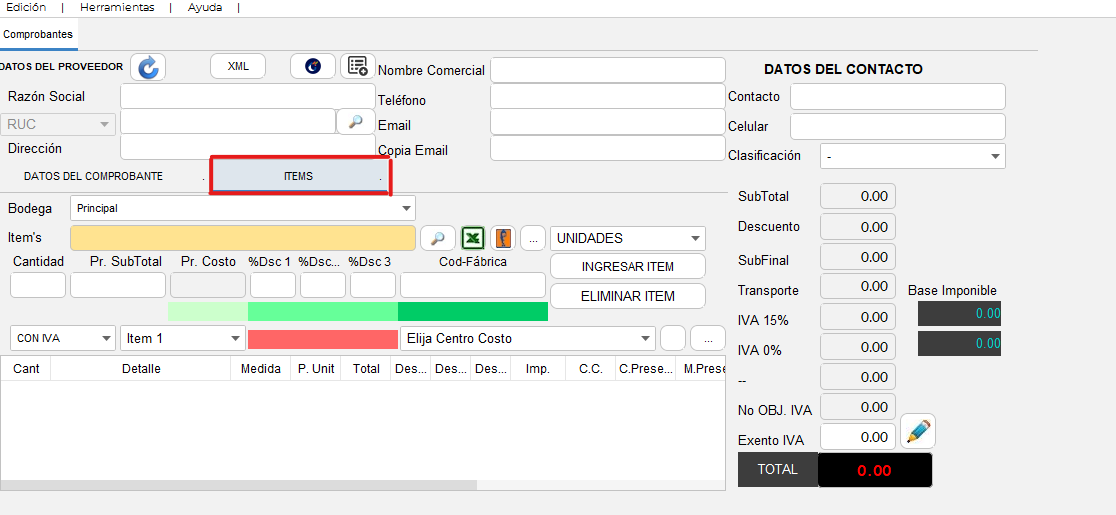Click the Razón Social input field
1116x515 pixels.
pos(247,97)
